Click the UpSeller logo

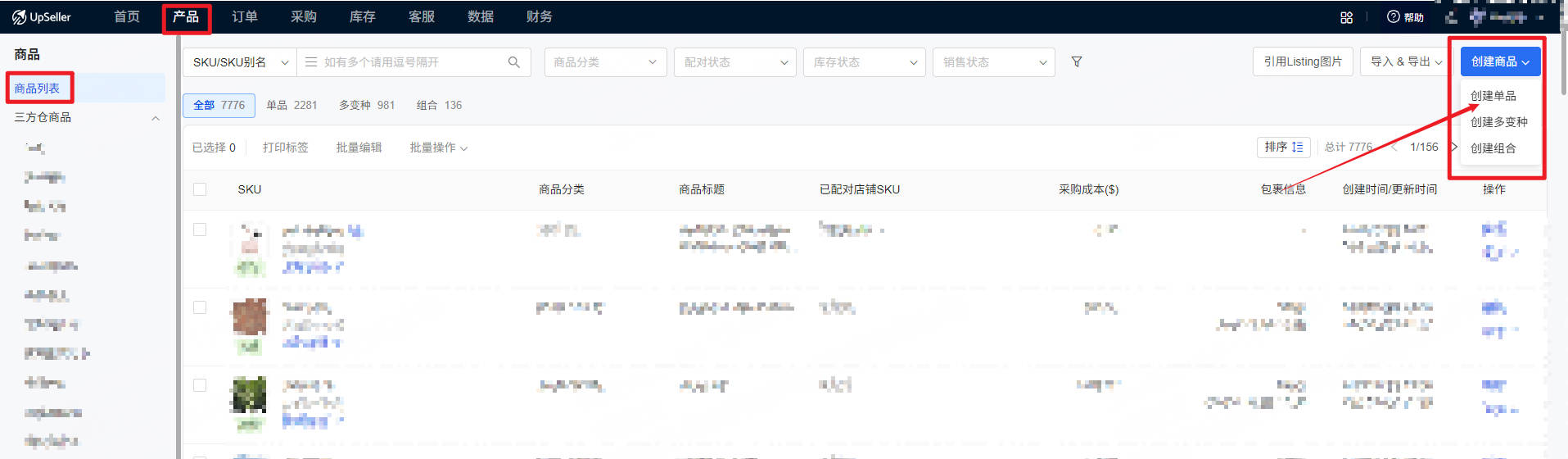point(41,17)
